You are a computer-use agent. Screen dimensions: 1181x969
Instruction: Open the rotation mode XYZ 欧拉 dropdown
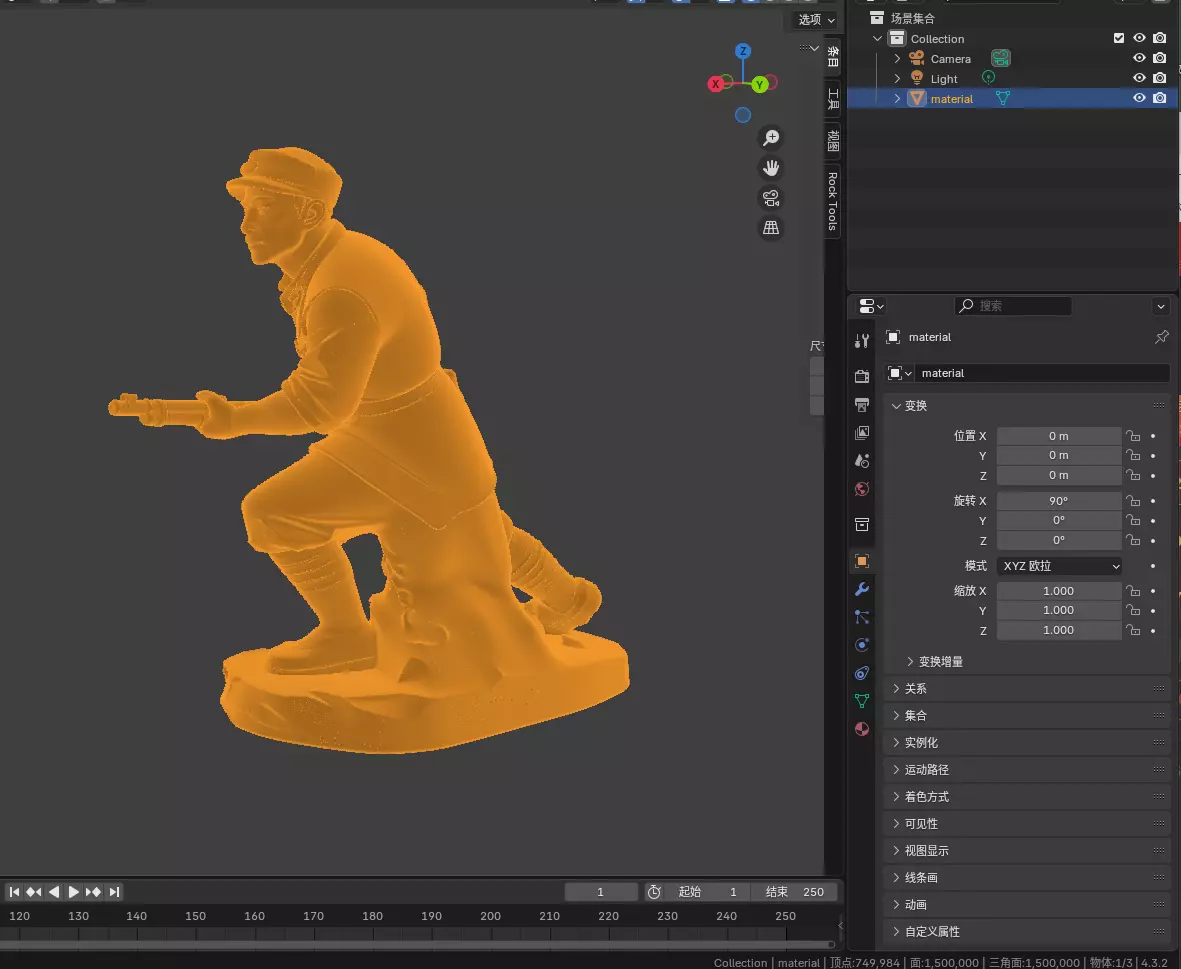(1060, 565)
